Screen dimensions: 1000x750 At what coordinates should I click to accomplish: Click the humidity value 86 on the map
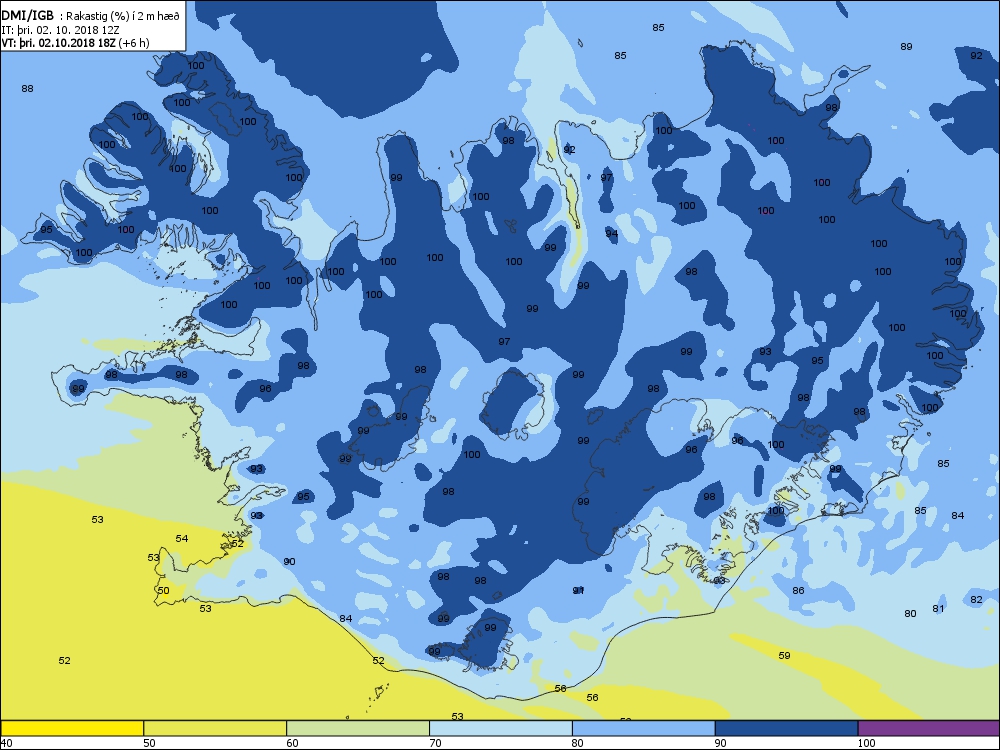pos(798,591)
